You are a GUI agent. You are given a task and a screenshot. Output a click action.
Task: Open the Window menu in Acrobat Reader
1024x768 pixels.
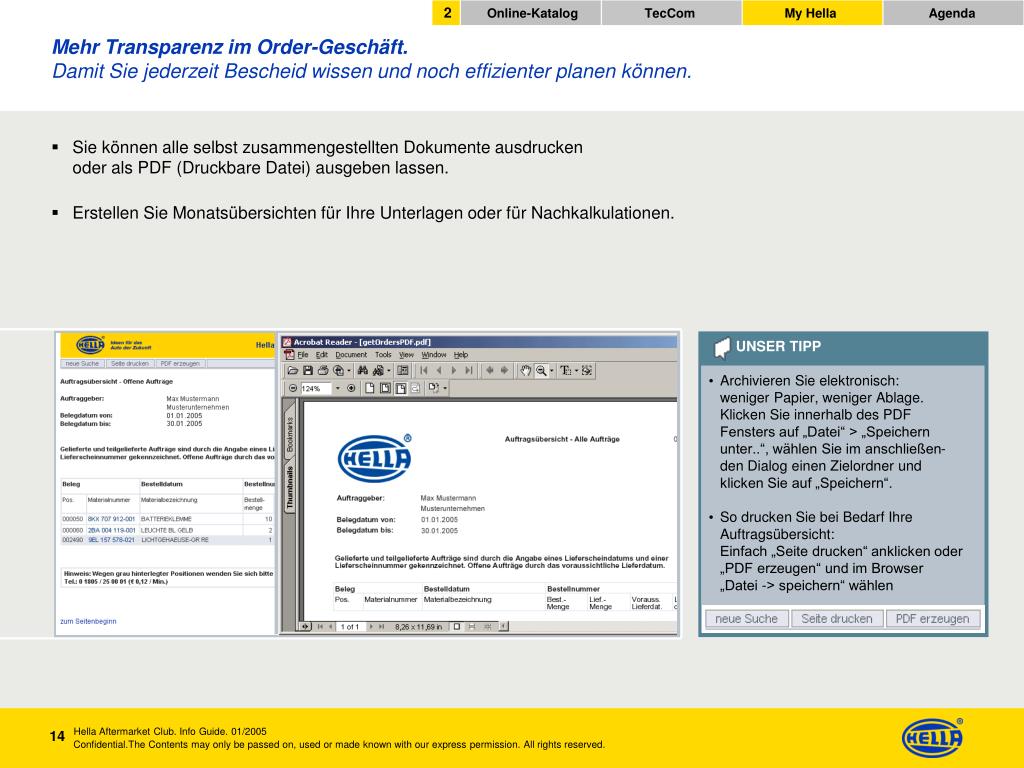tap(434, 355)
